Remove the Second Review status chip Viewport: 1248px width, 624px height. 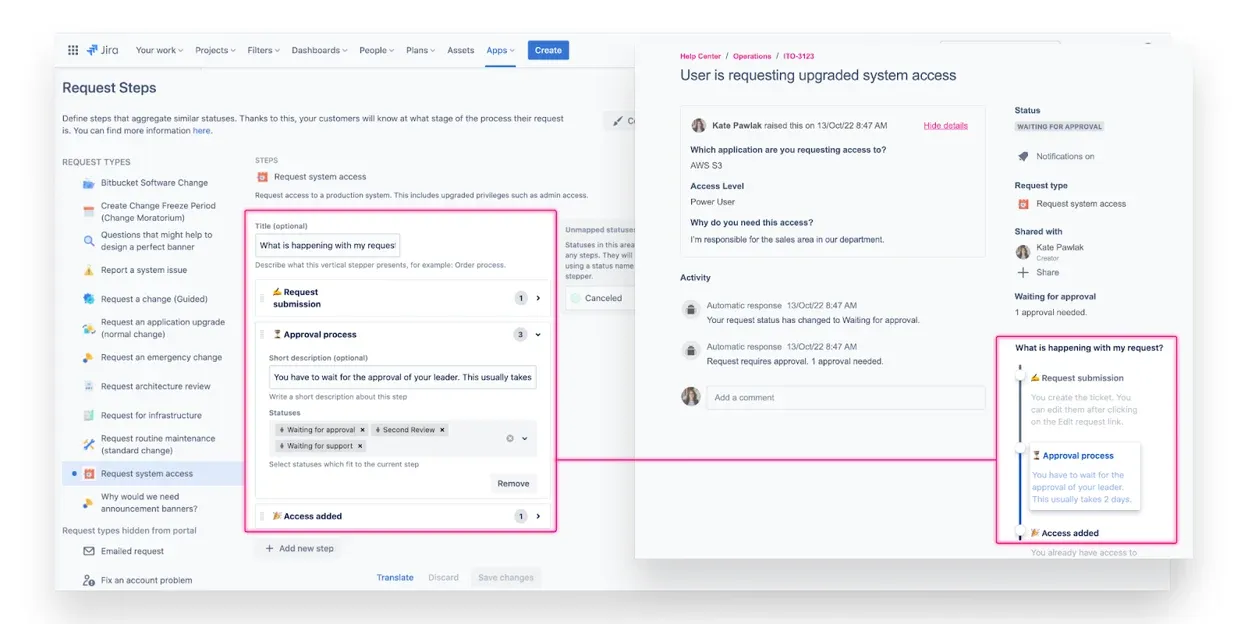[443, 430]
